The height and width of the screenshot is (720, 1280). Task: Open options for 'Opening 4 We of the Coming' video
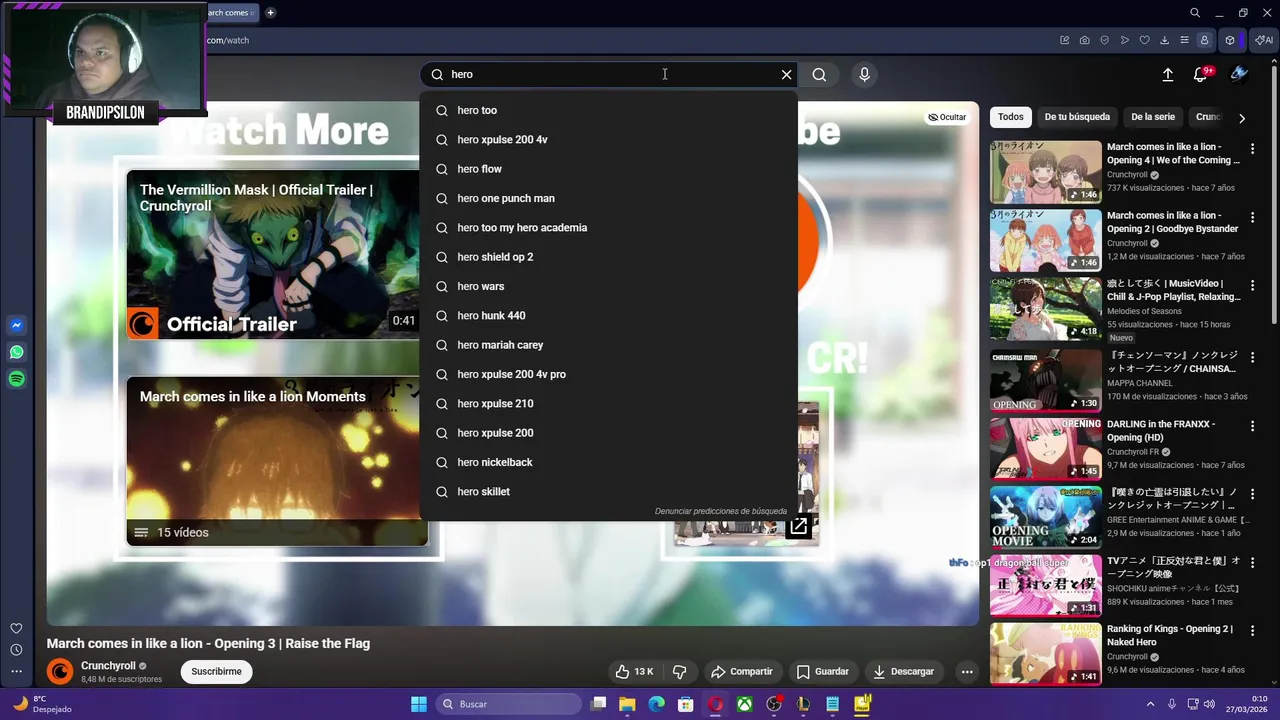[x=1252, y=149]
